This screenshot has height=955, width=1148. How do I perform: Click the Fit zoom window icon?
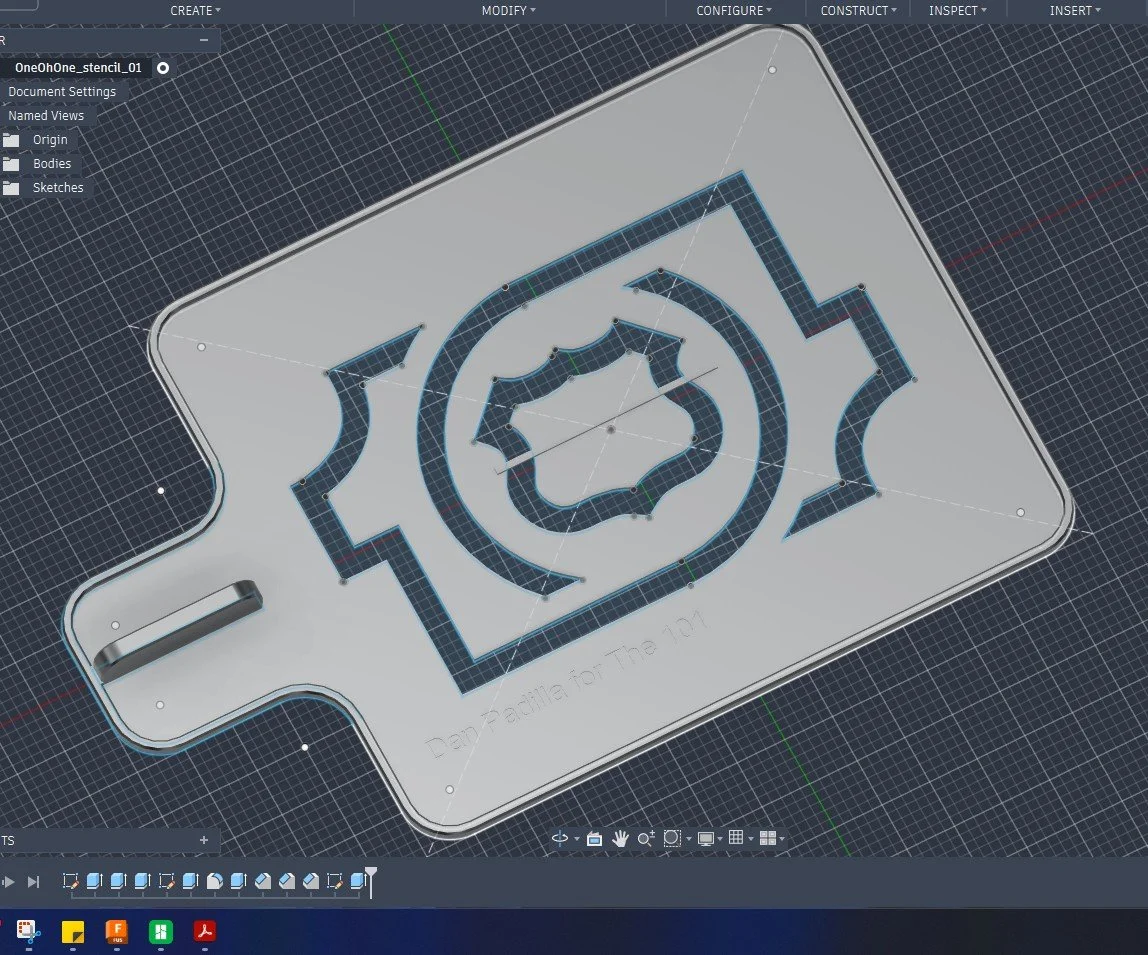tap(672, 839)
